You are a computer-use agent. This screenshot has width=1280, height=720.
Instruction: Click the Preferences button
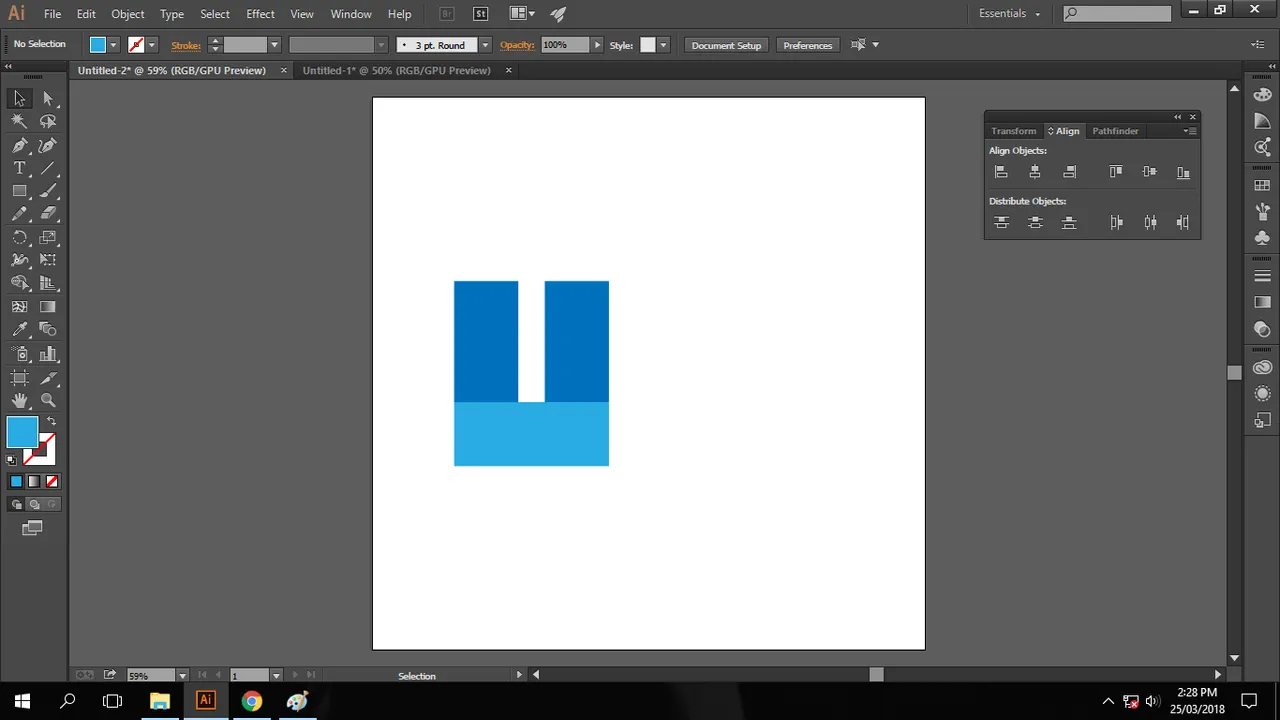[808, 45]
